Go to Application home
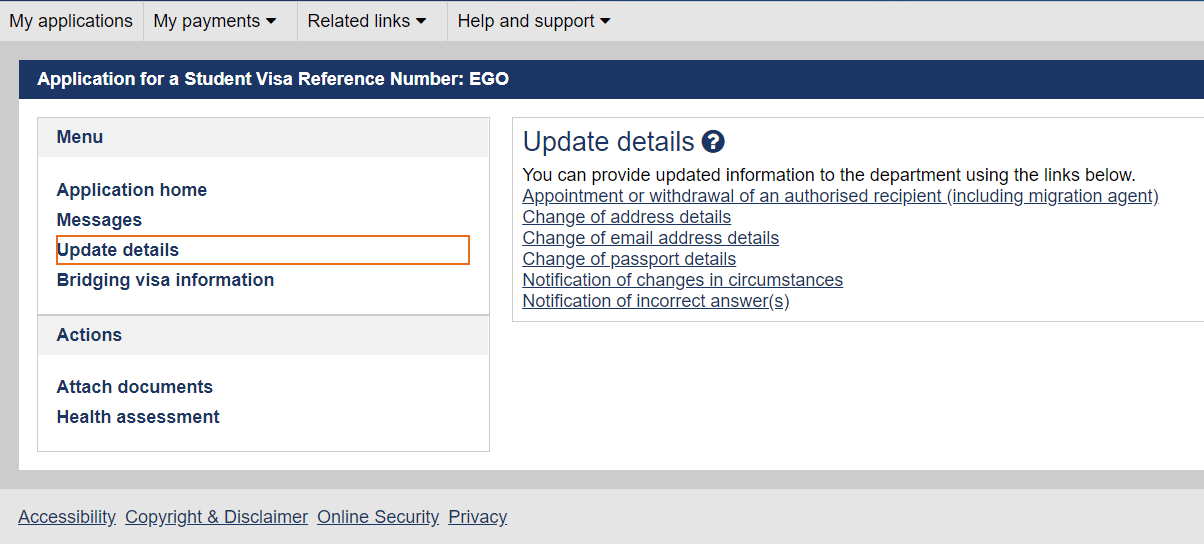 pos(132,190)
